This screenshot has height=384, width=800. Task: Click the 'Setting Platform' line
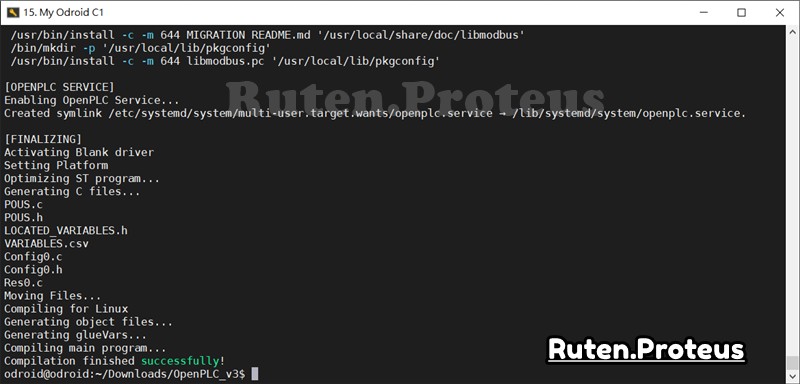coord(56,165)
